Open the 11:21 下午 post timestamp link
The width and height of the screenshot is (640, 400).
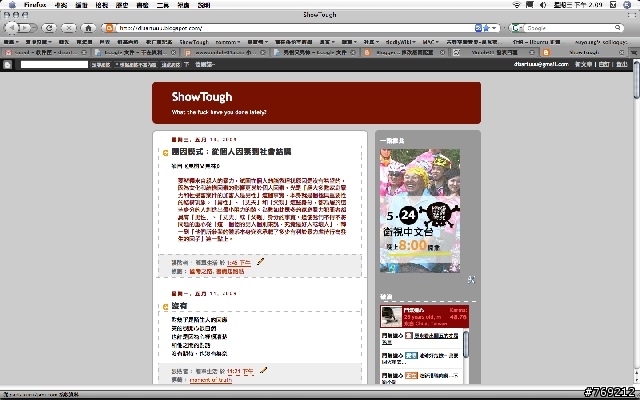[x=240, y=371]
